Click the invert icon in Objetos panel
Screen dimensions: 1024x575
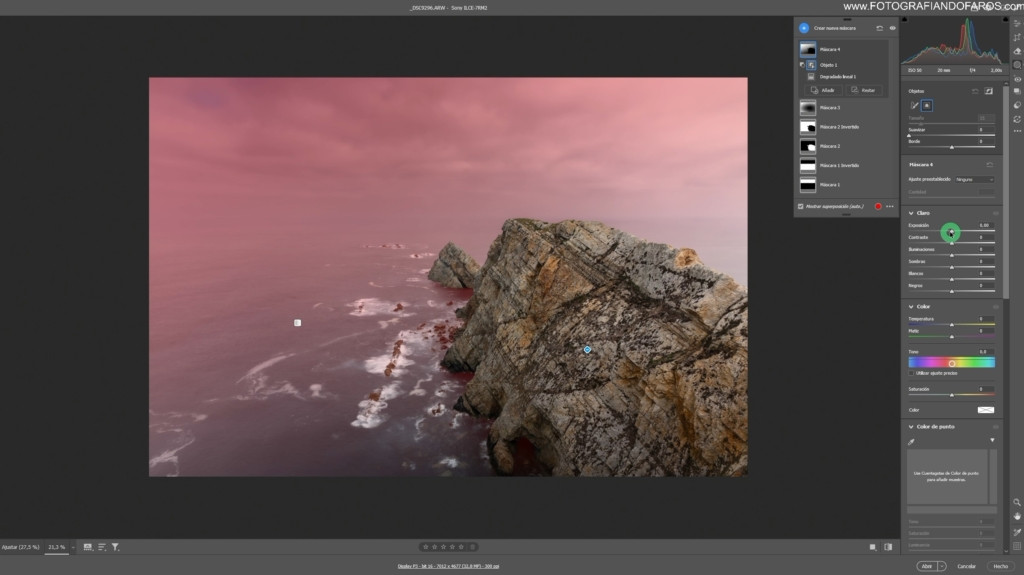[988, 91]
